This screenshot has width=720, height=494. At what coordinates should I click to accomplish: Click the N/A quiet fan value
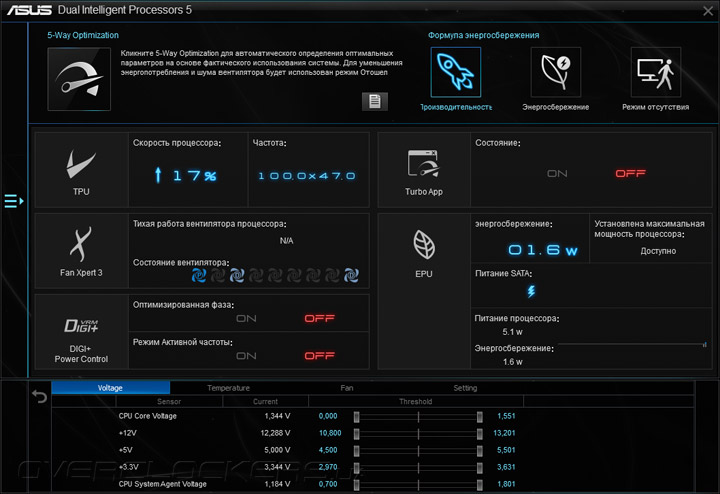(x=287, y=241)
